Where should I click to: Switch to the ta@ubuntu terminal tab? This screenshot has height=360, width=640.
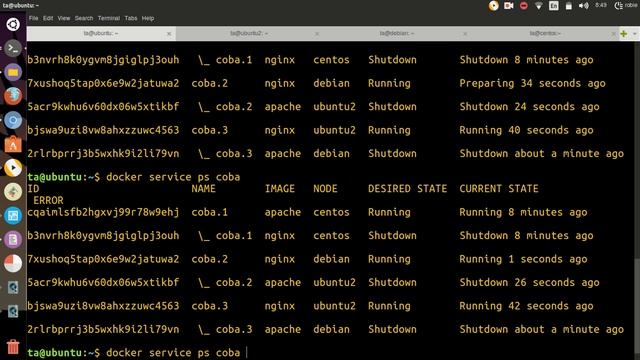(101, 33)
